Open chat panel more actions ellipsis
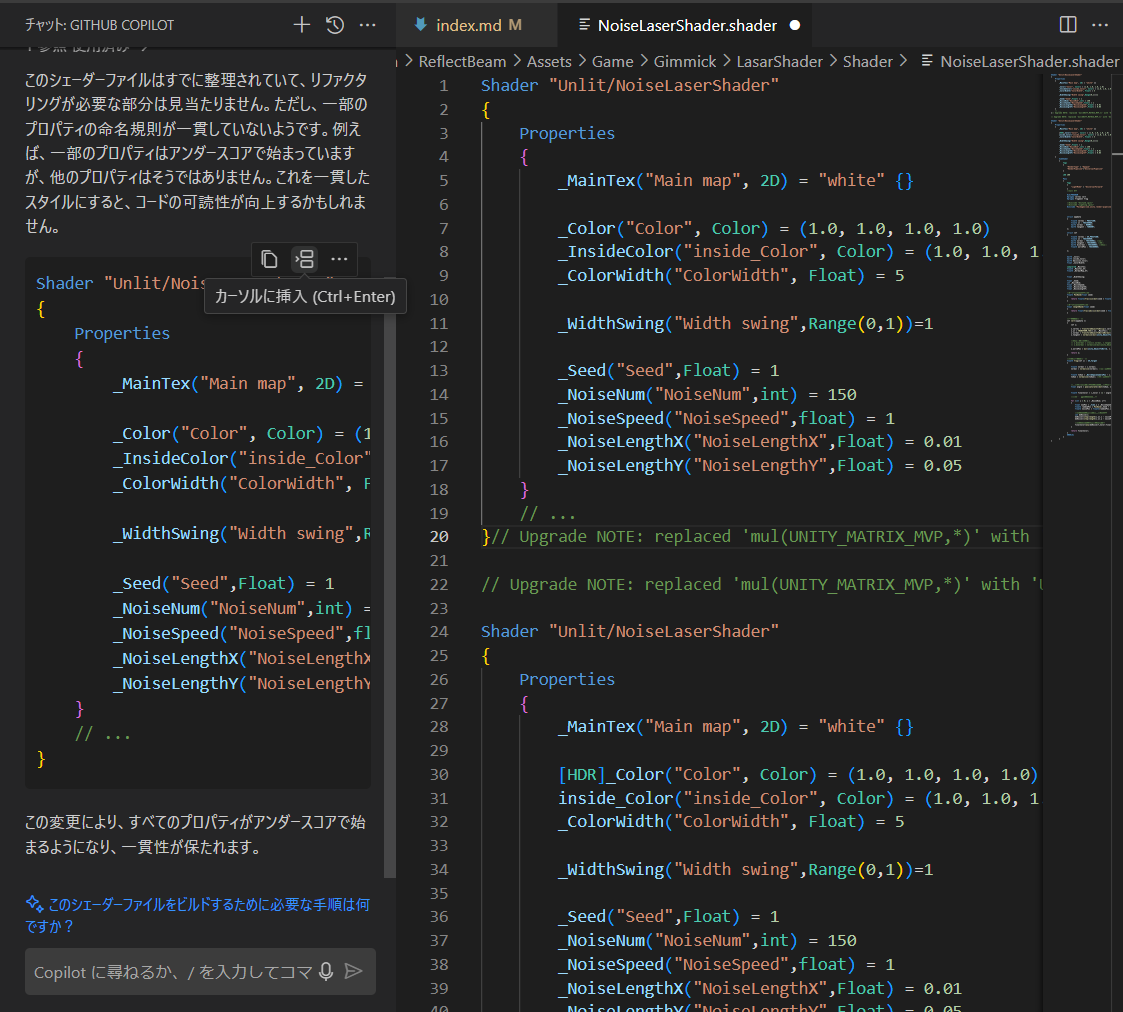Viewport: 1123px width, 1012px height. click(x=368, y=25)
